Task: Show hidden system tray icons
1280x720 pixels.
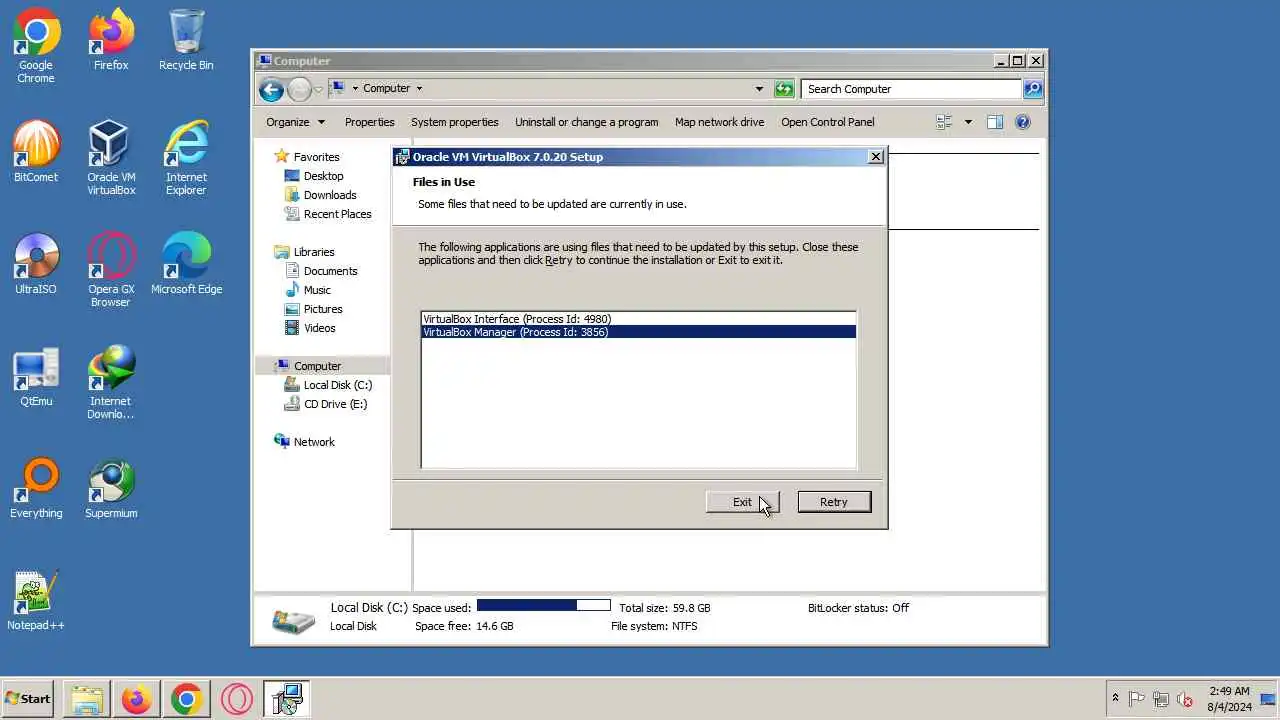Action: [x=1115, y=699]
